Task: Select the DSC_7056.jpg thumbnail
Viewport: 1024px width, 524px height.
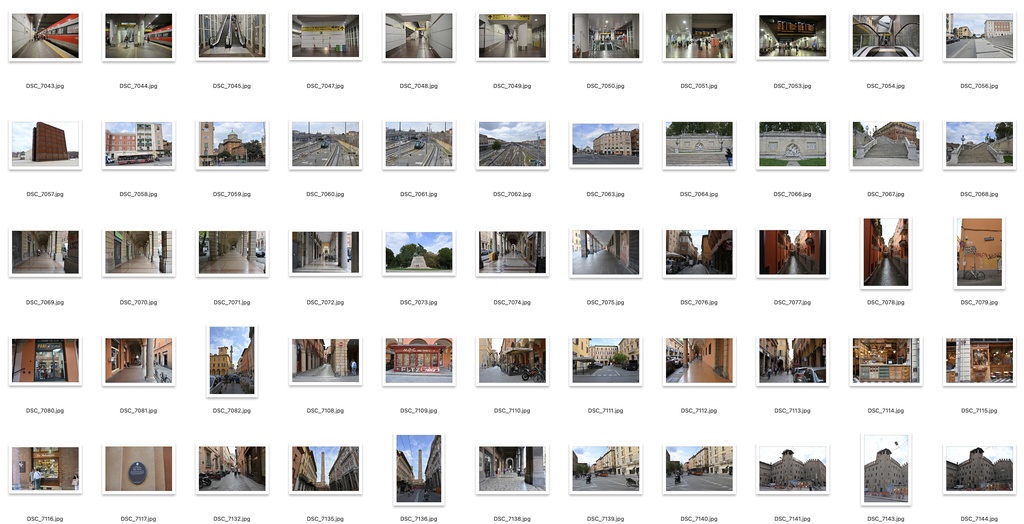Action: pyautogui.click(x=979, y=36)
